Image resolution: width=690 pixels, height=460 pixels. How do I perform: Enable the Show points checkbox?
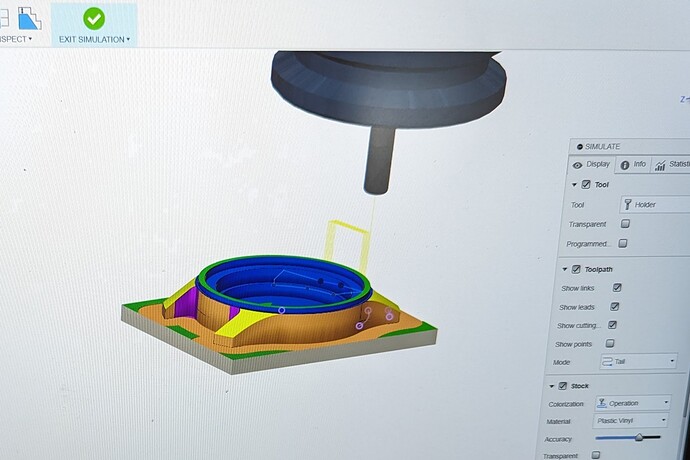click(611, 343)
